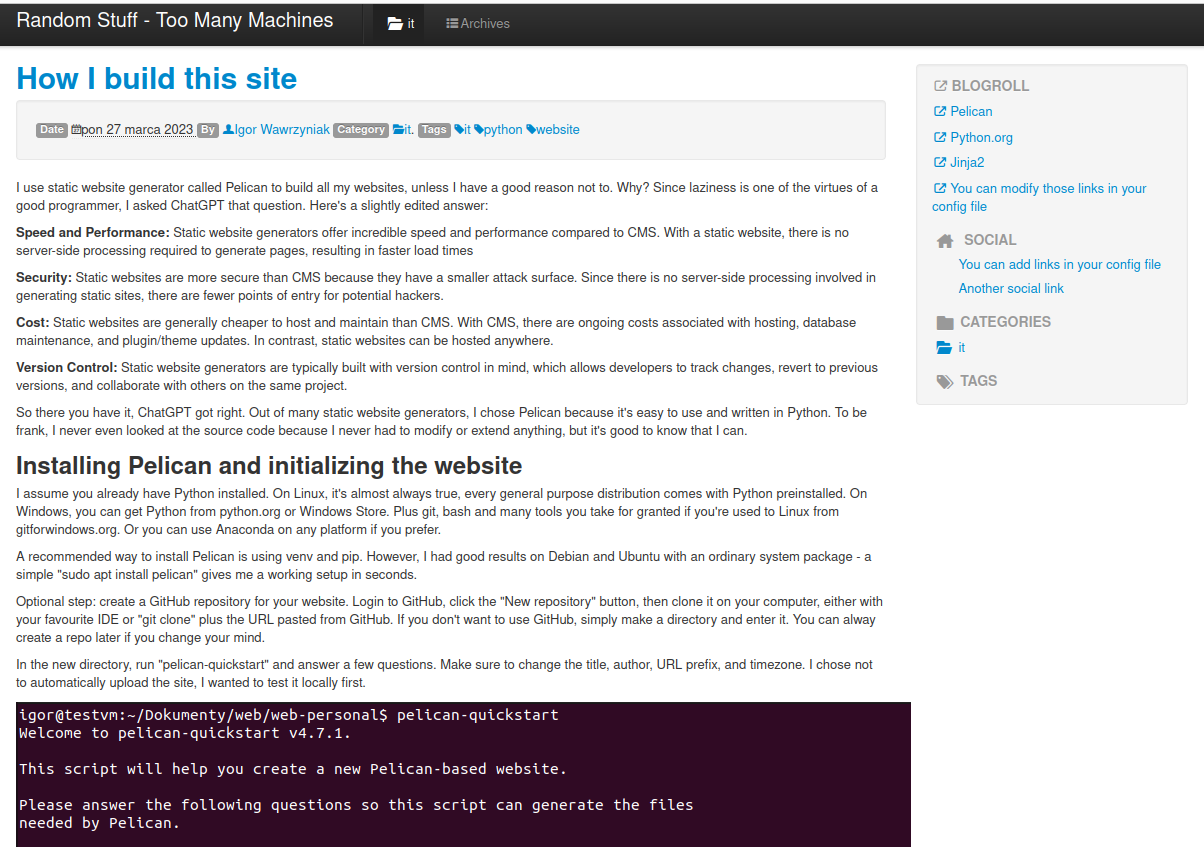This screenshot has width=1204, height=847.
Task: Click the external-link icon beside BLOGROLL
Action: pyautogui.click(x=940, y=86)
